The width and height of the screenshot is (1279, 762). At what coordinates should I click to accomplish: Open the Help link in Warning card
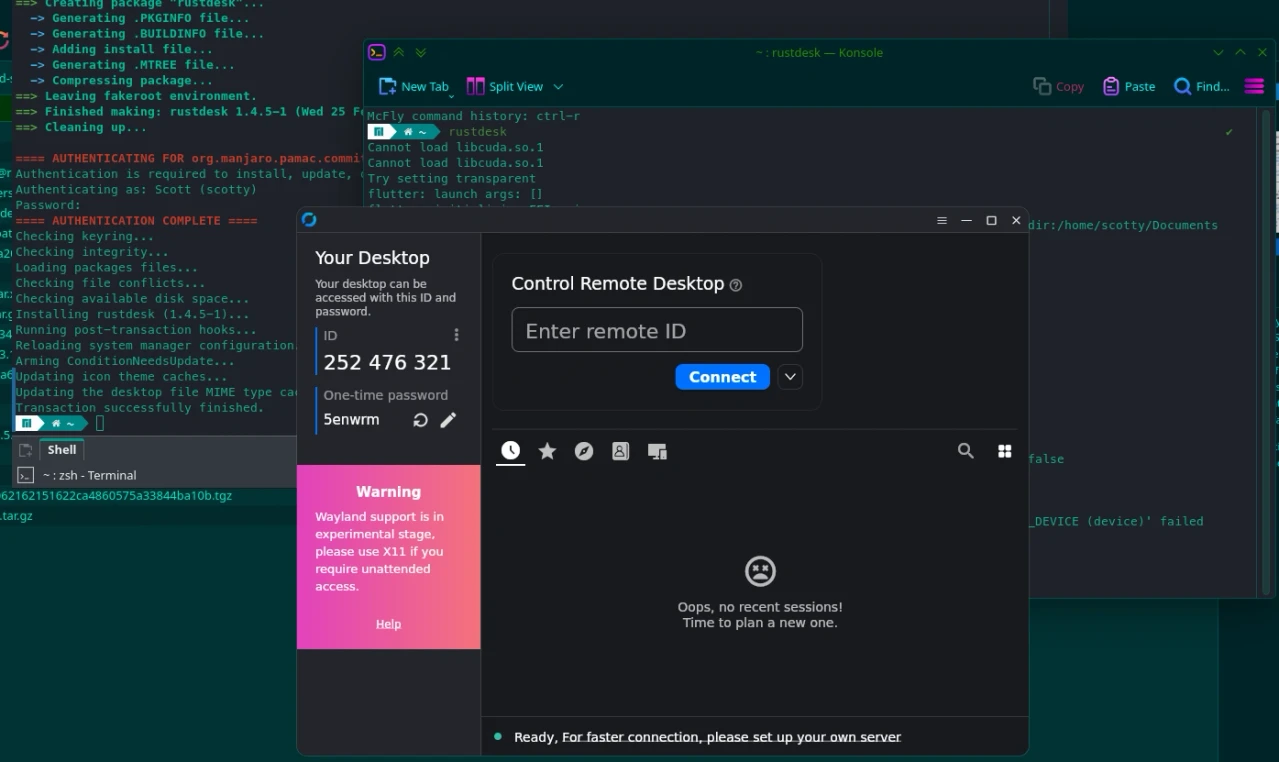[x=388, y=624]
